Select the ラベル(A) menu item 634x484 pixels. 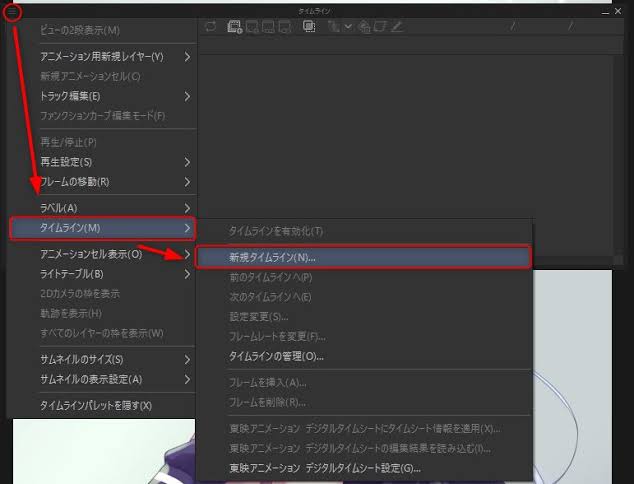58,207
